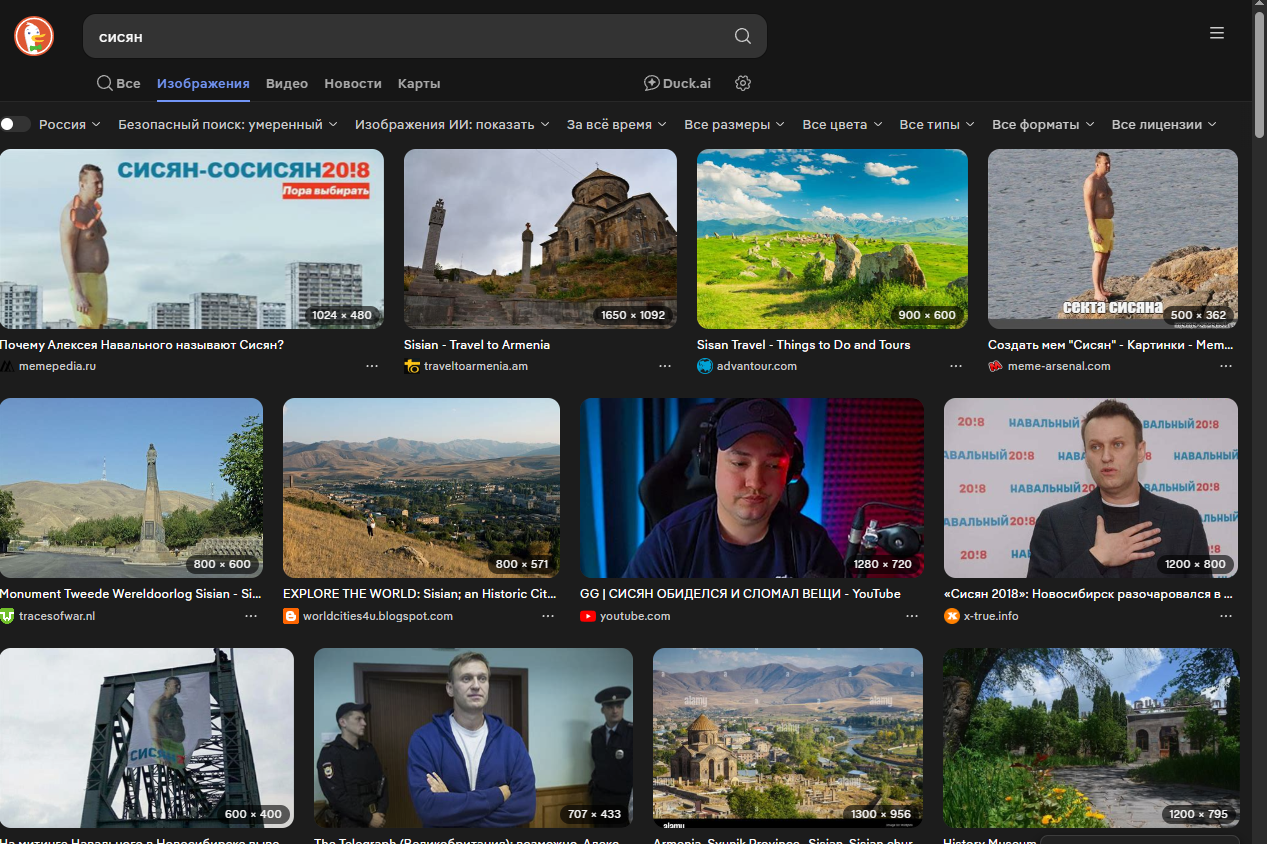The image size is (1267, 844).
Task: Click the Blogger favicon for worldcities4u
Action: (291, 616)
